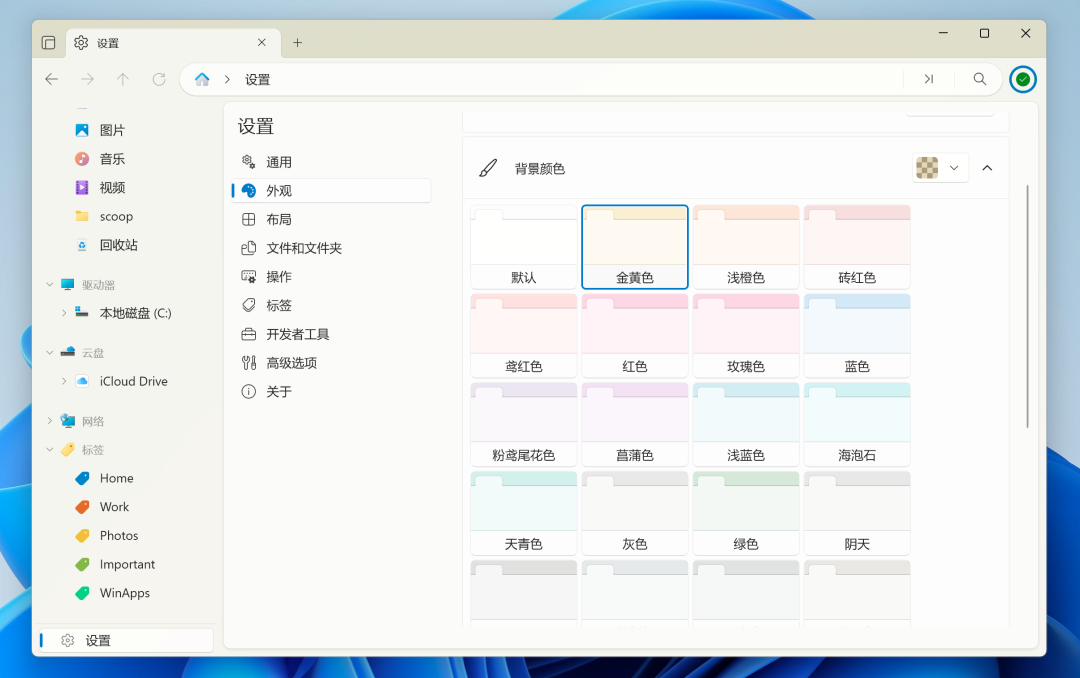Viewport: 1080px width, 678px height.
Task: Select the 菖蒲色 theme
Action: pos(634,424)
